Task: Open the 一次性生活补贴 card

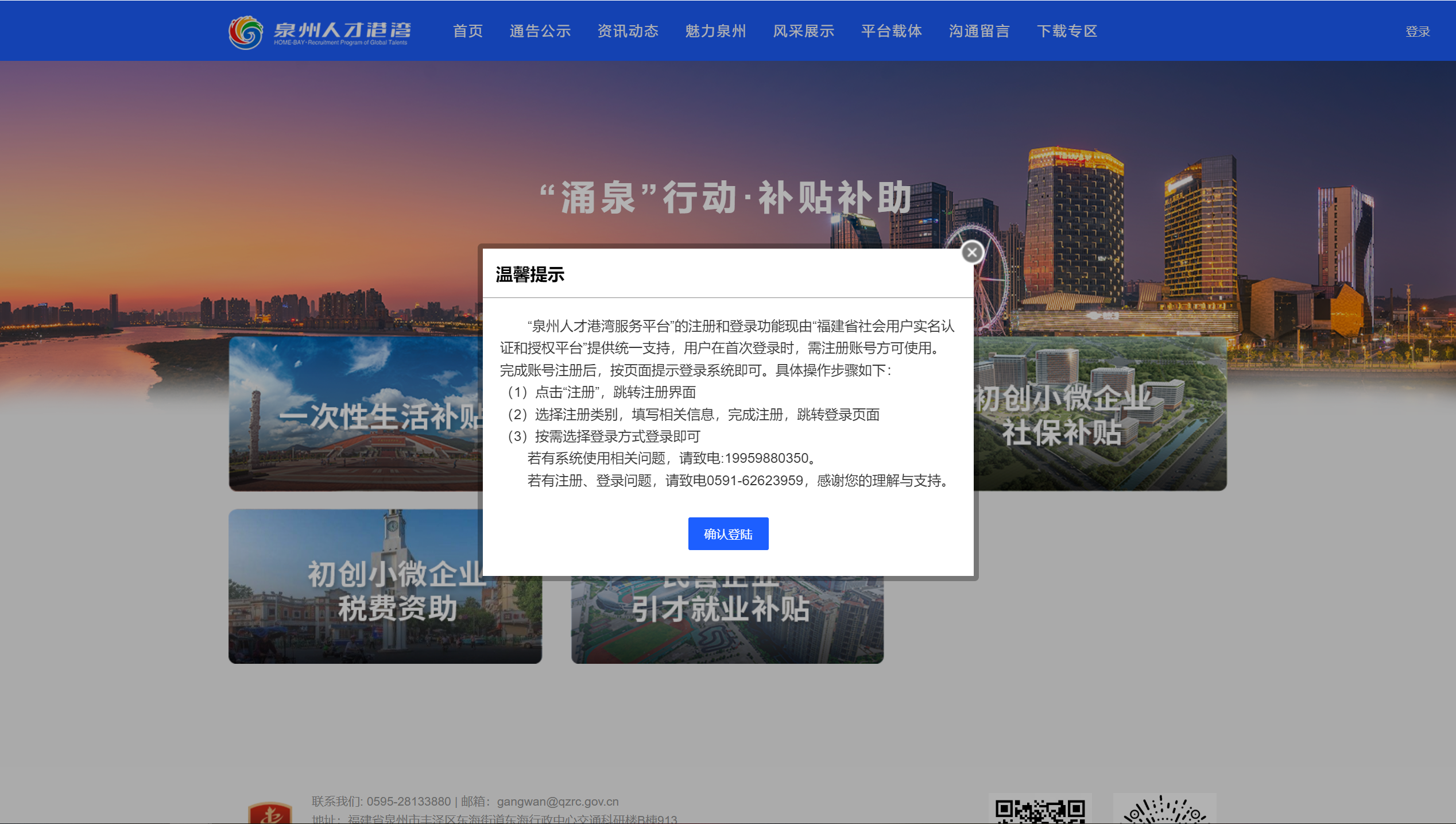Action: pos(355,413)
